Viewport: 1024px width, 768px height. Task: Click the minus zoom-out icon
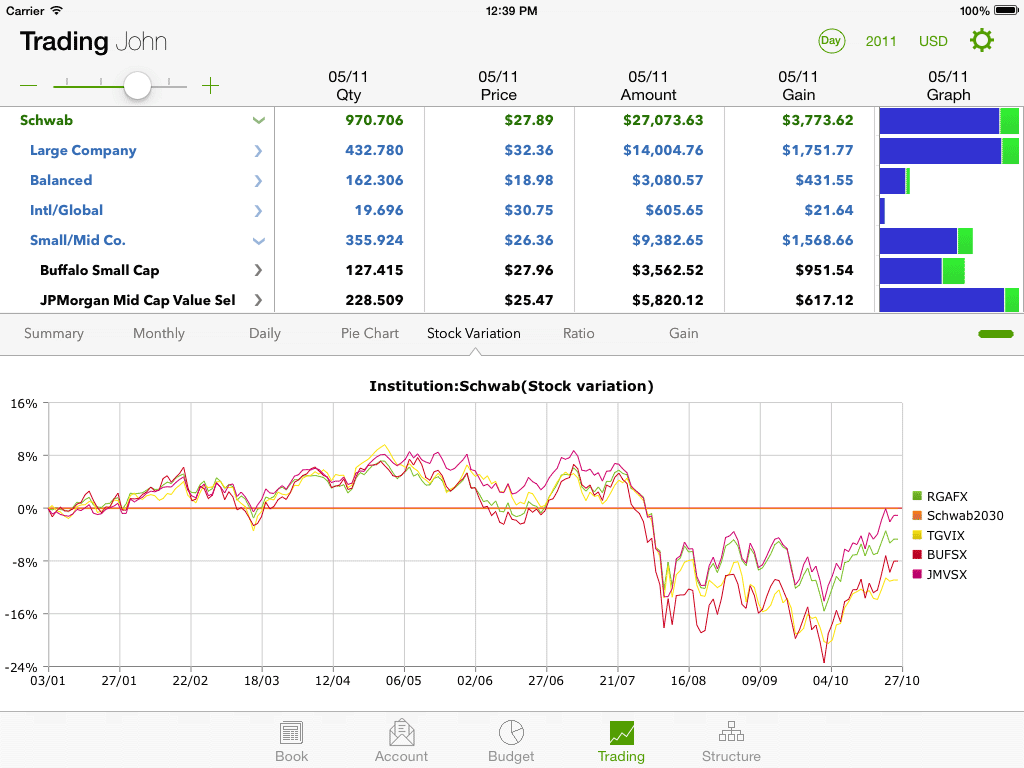click(x=28, y=86)
